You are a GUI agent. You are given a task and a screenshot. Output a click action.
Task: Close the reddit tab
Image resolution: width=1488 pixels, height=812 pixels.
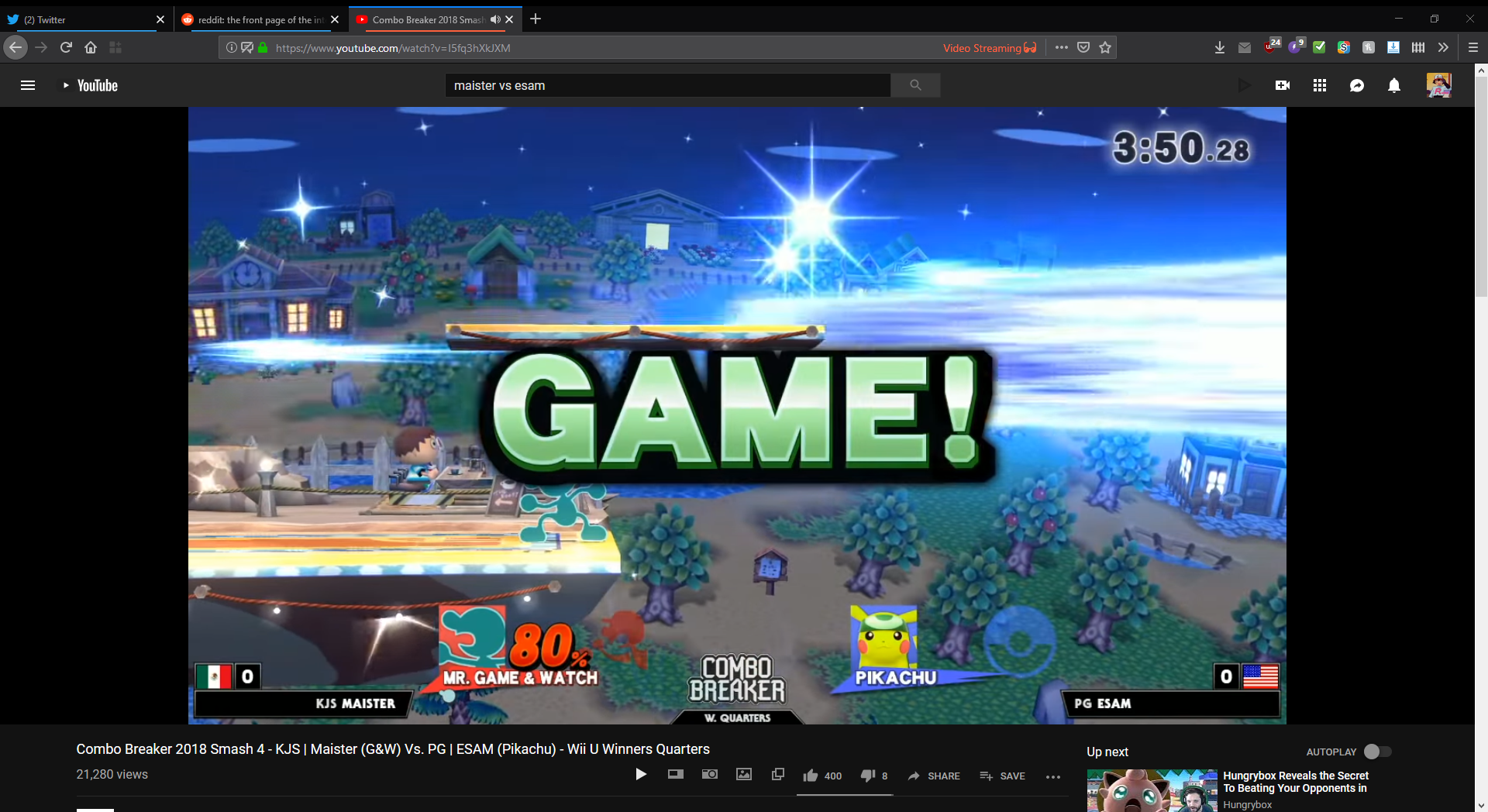pyautogui.click(x=335, y=19)
